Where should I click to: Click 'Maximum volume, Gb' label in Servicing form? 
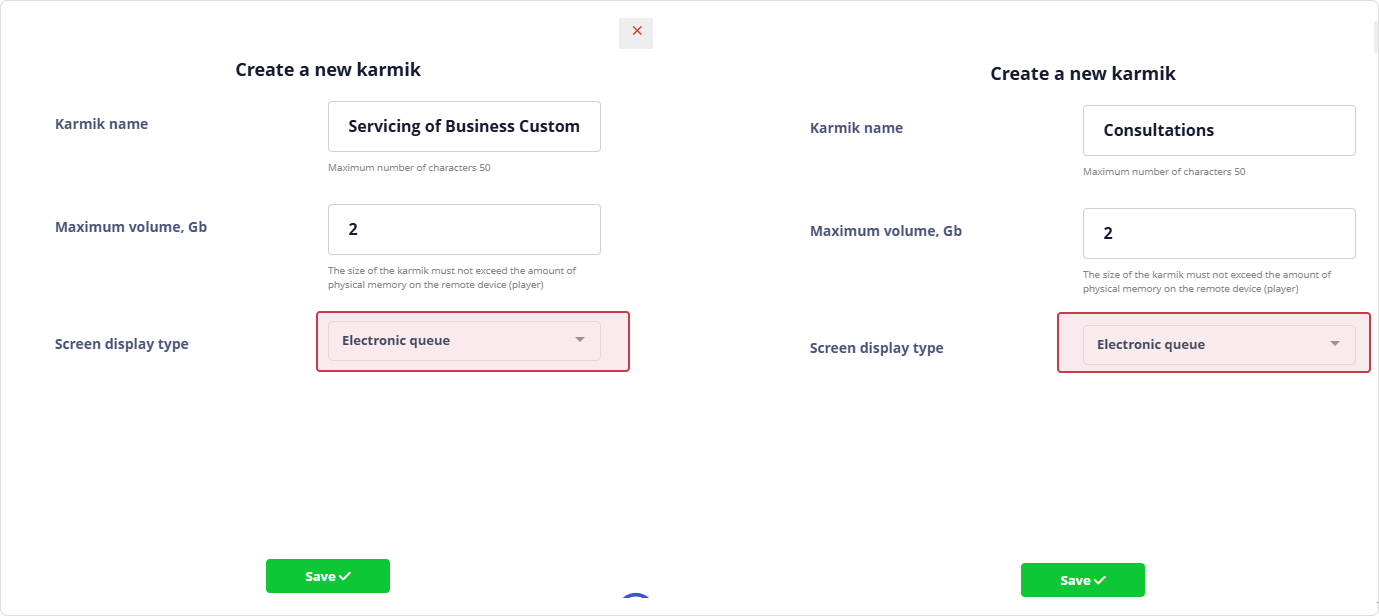click(131, 227)
